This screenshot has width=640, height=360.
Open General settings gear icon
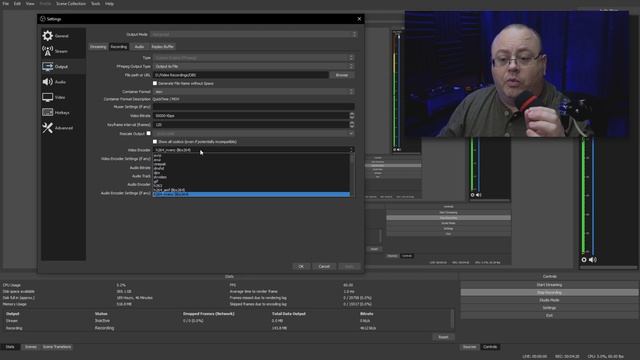[x=47, y=36]
